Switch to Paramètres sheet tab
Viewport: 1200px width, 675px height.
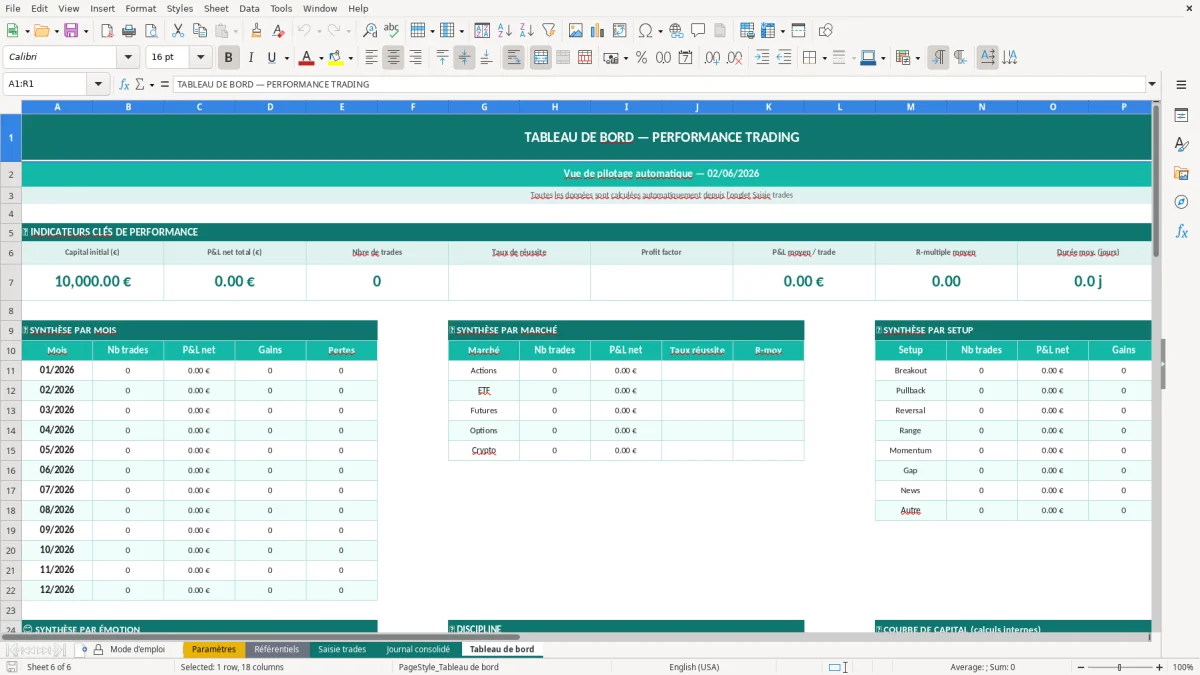214,649
